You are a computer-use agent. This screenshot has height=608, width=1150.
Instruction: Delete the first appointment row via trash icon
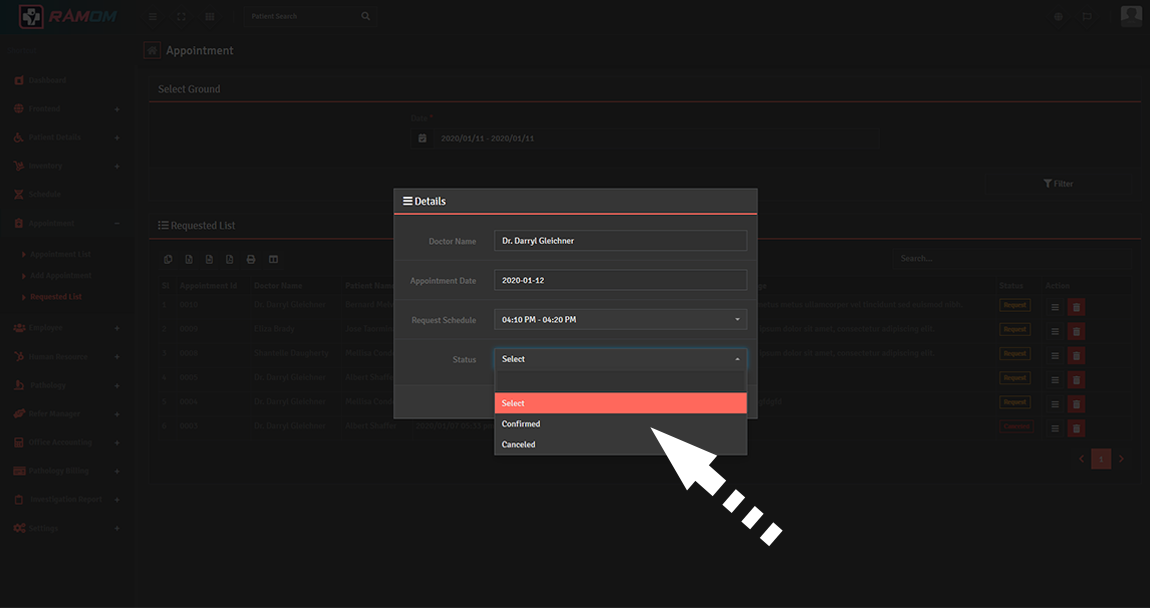(x=1076, y=307)
